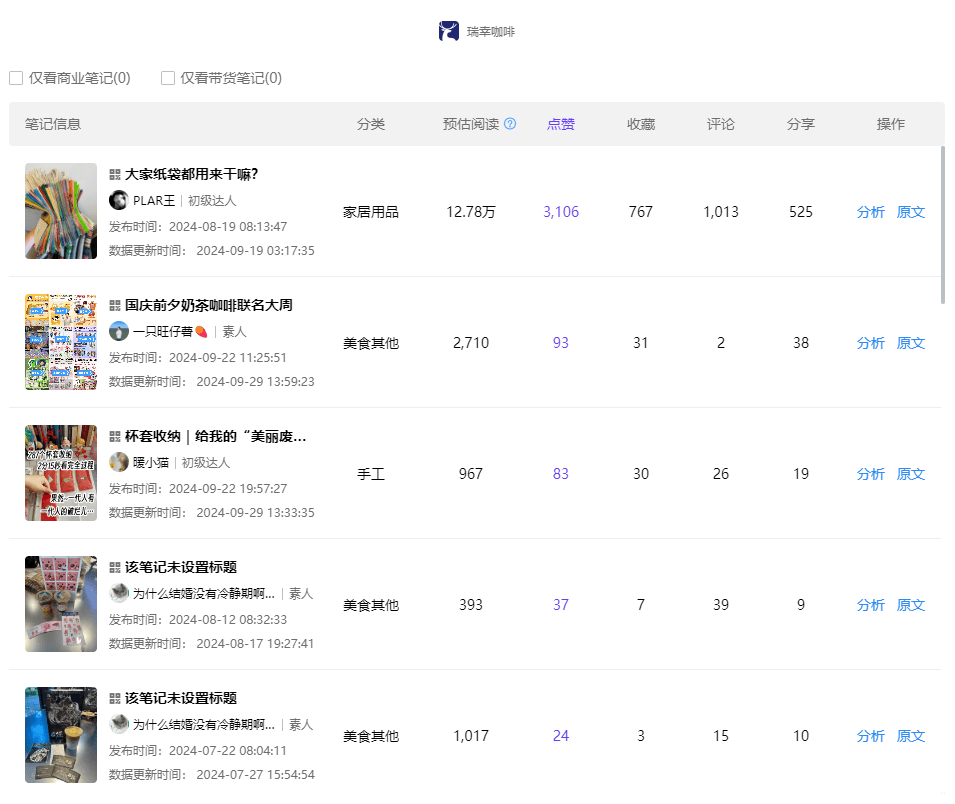This screenshot has height=804, width=955.
Task: Click the estimated reads value 2,710
Action: (471, 343)
